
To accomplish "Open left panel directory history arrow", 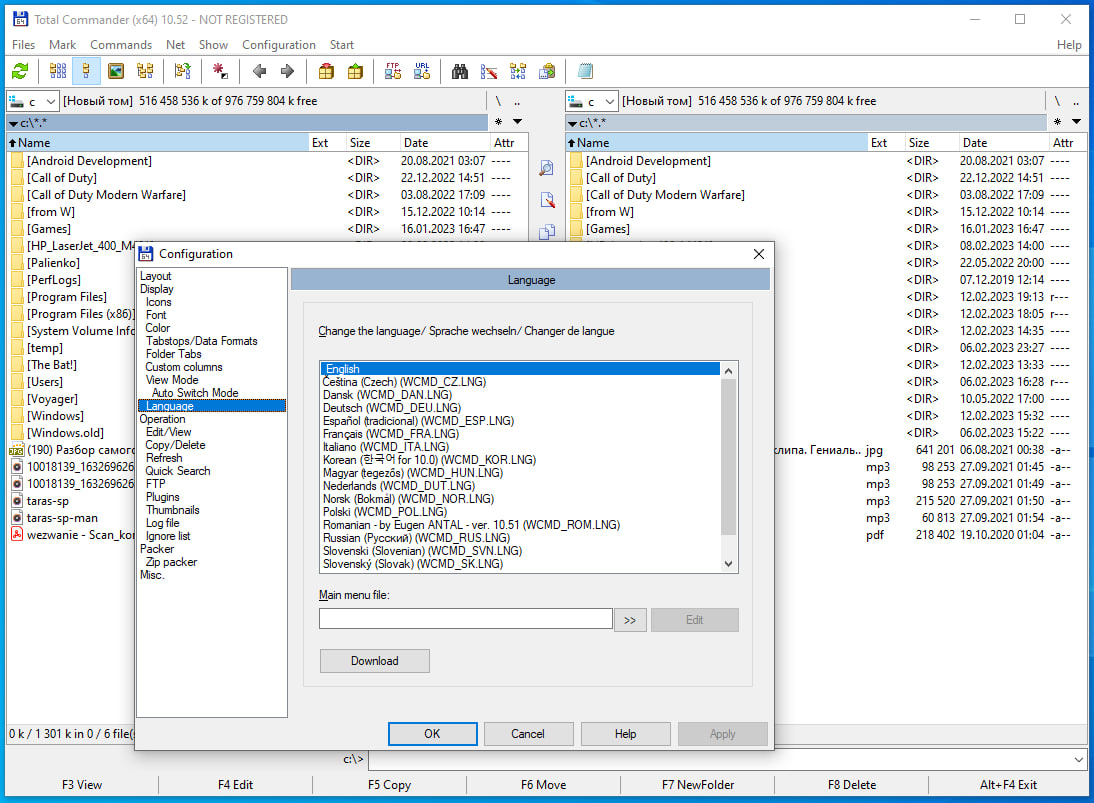I will pos(518,122).
